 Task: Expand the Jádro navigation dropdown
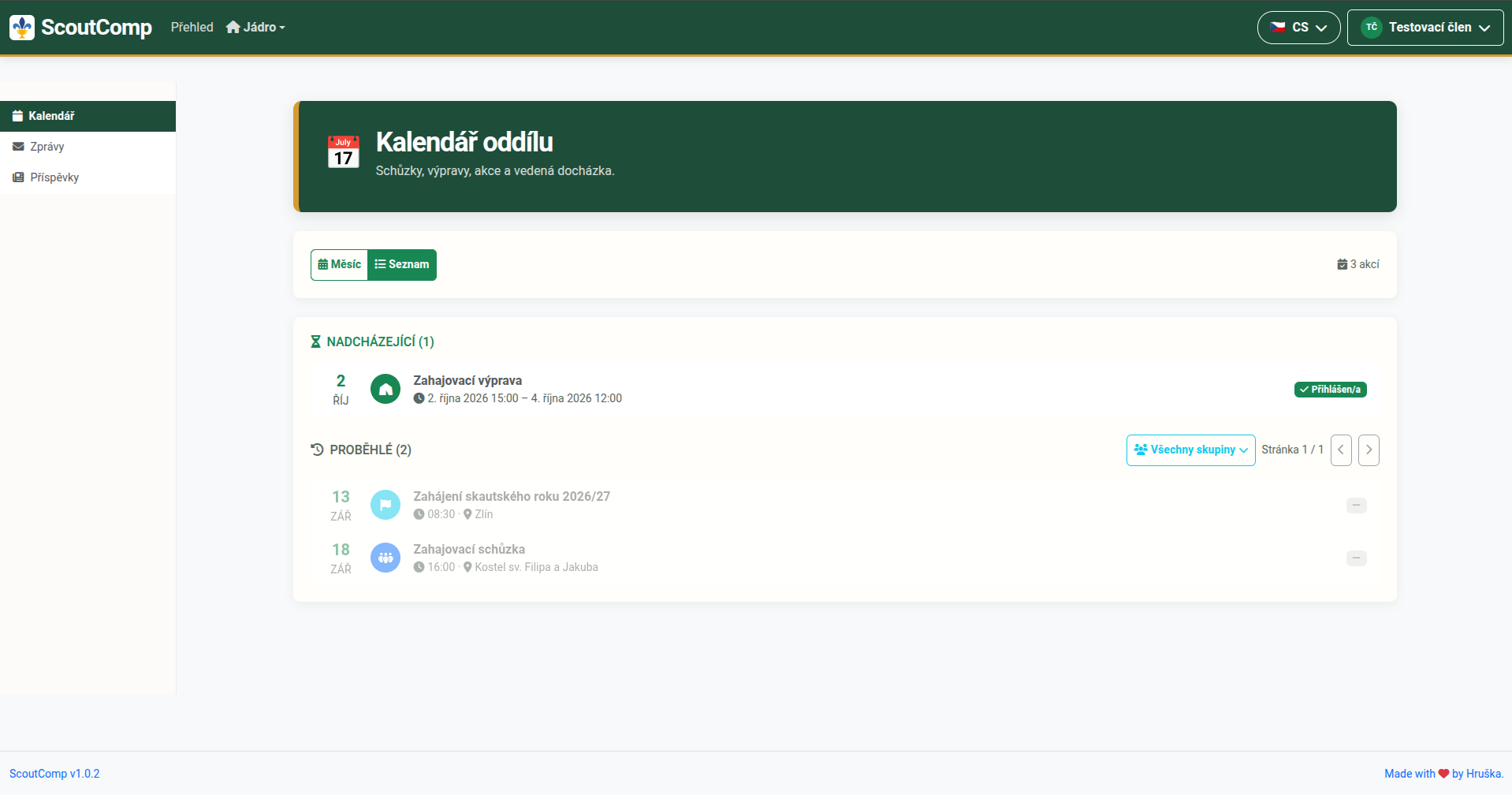[255, 28]
